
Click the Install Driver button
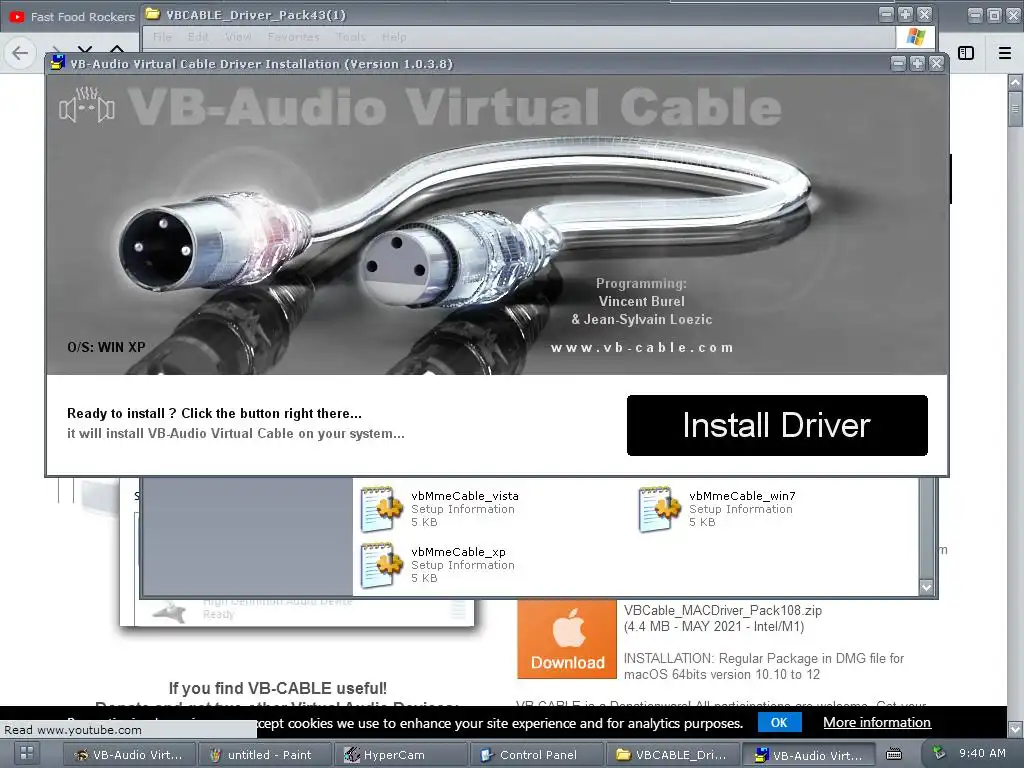776,425
